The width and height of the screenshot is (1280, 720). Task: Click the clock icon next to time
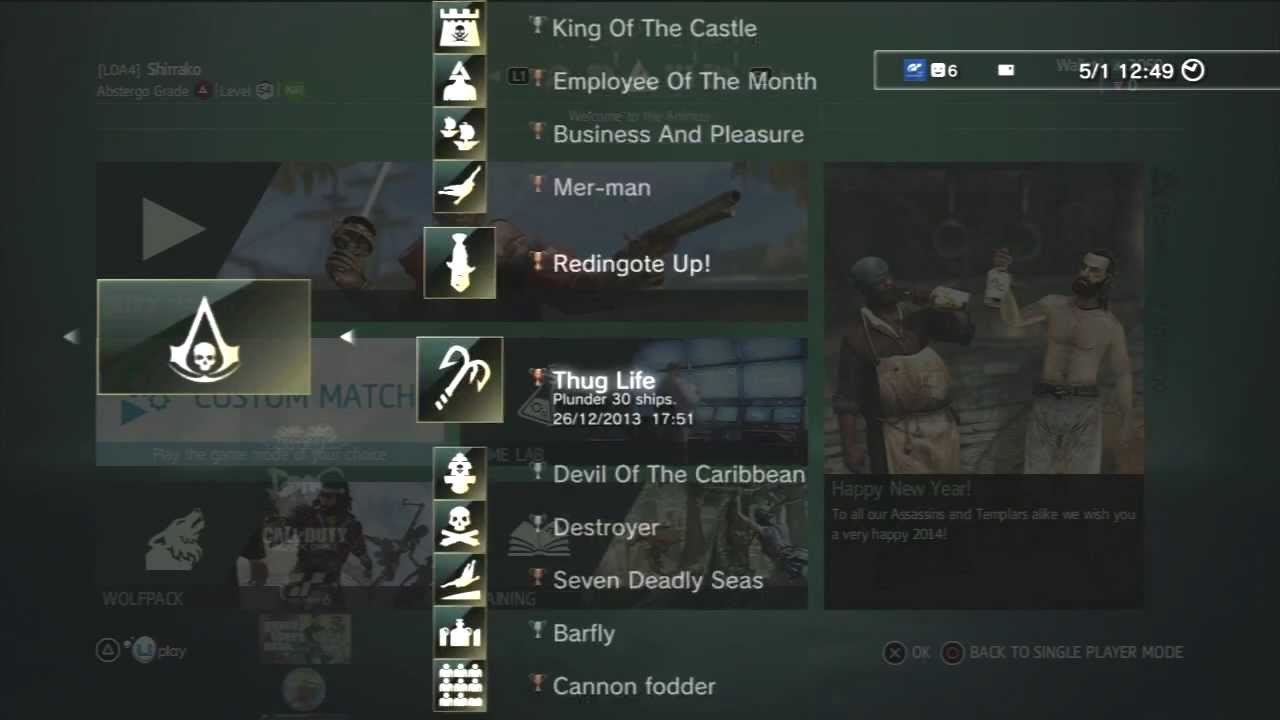[1193, 70]
